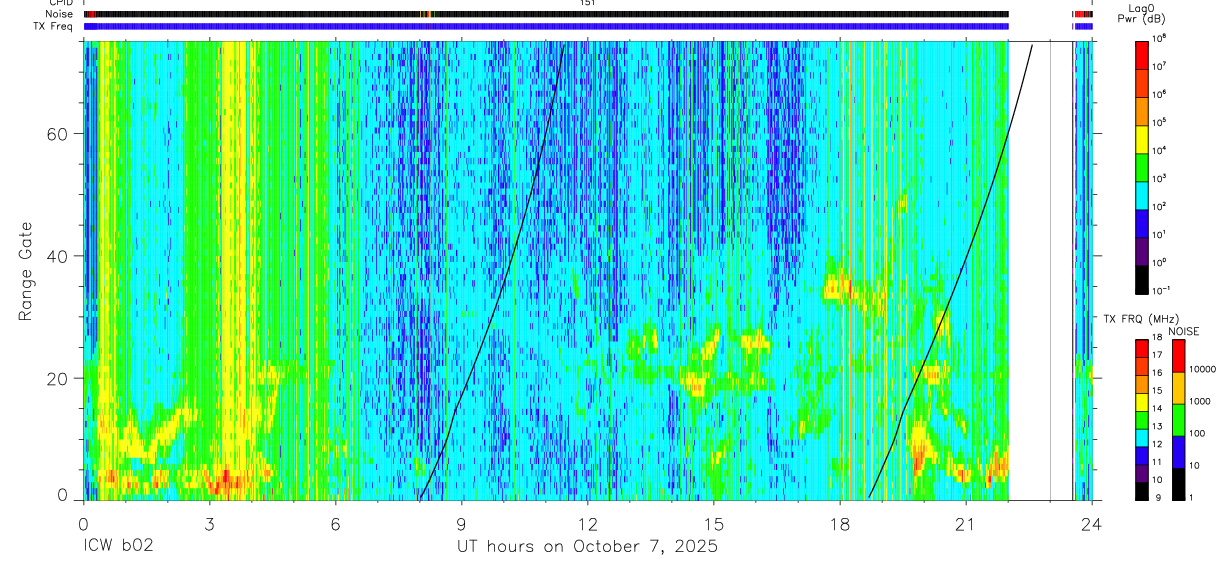
Task: Click the blue 11–12 MHz segment of the TX FRQ colorbar
Action: [x=1141, y=455]
